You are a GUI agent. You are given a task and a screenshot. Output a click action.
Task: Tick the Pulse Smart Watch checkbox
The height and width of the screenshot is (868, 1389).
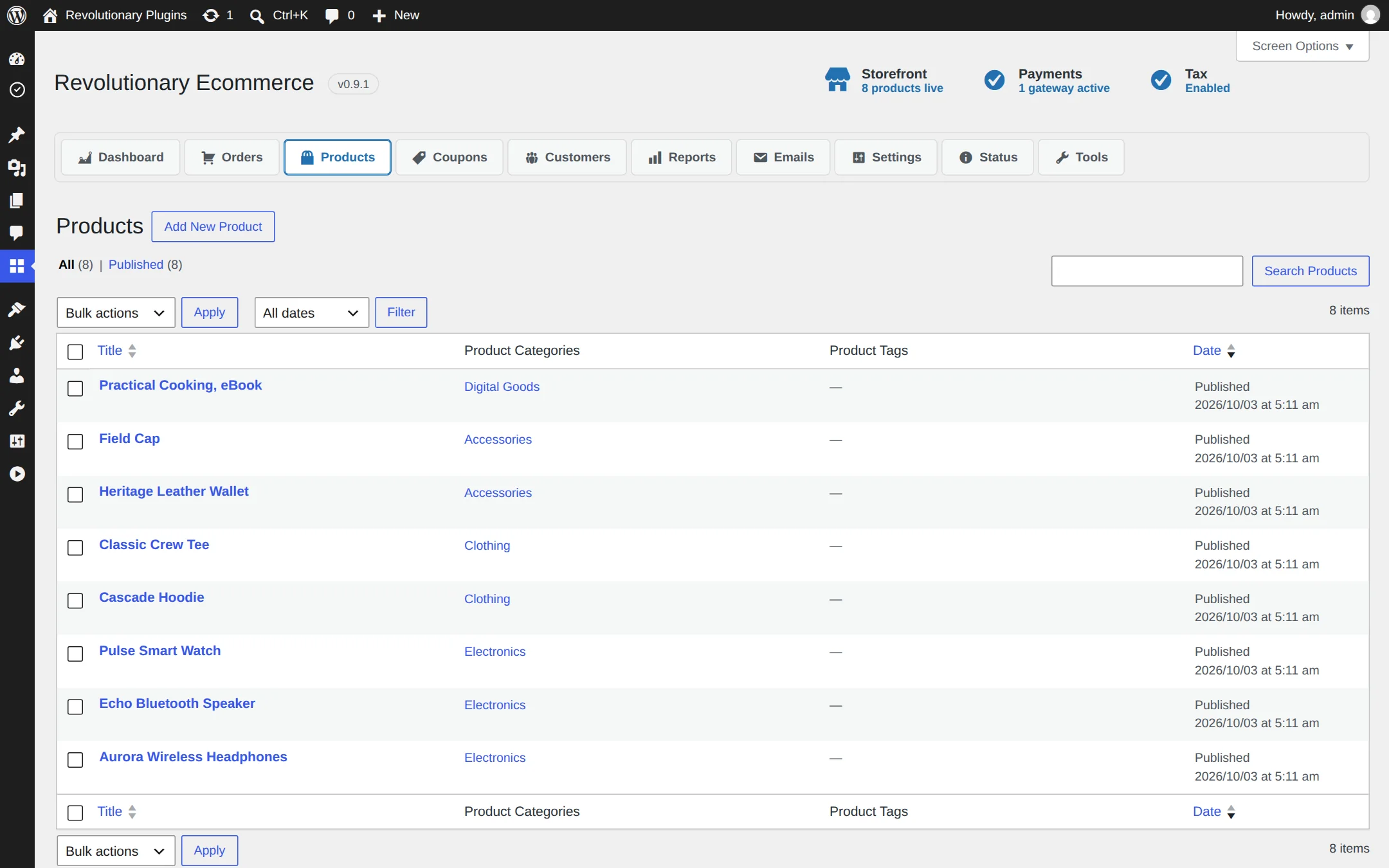point(75,654)
